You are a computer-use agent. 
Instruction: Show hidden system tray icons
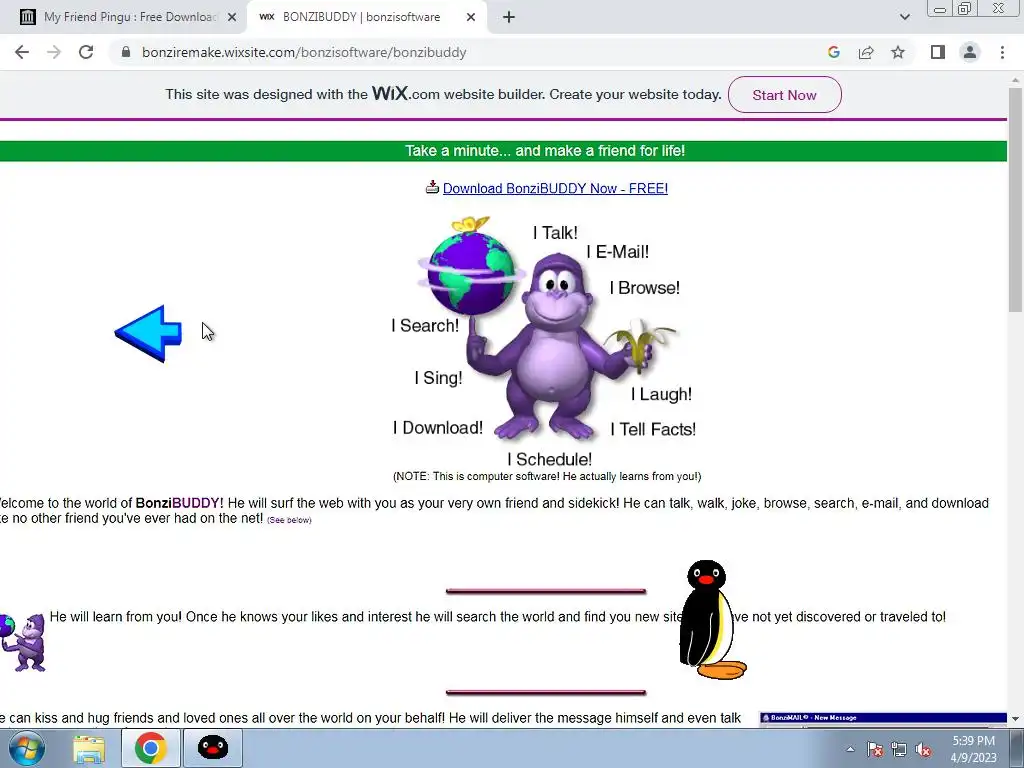850,749
